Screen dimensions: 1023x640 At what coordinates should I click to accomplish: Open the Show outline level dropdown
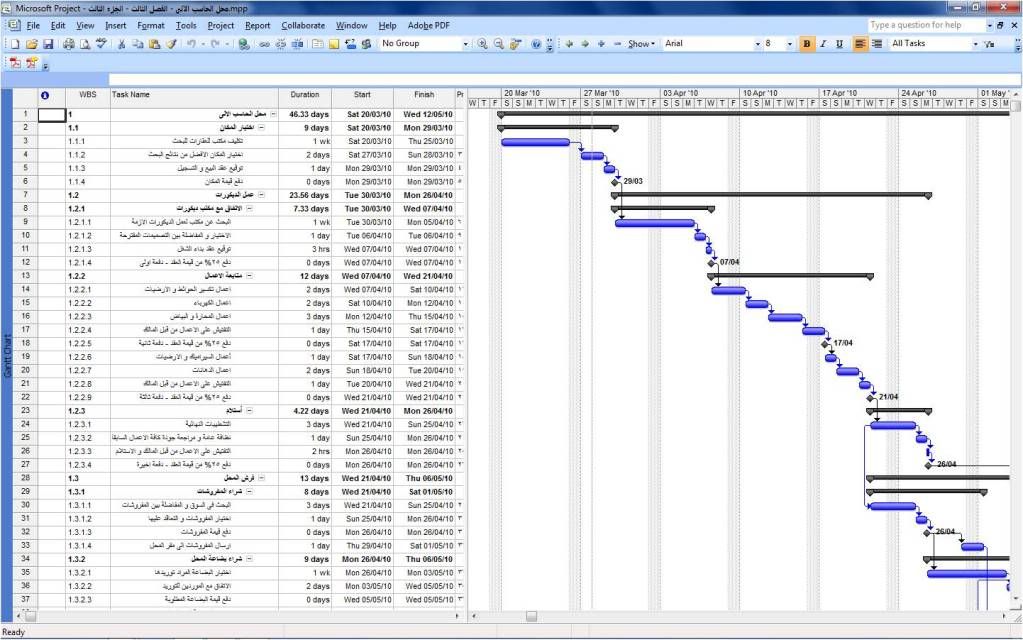tap(641, 44)
